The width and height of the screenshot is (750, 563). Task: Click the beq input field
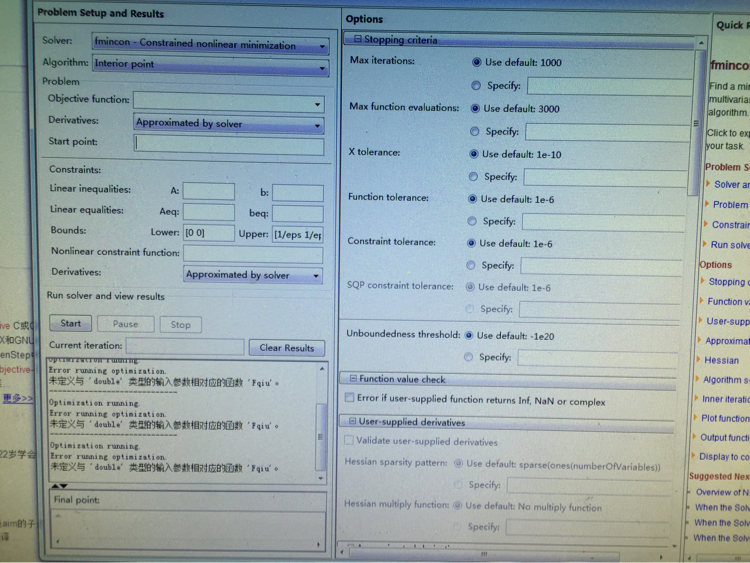click(298, 213)
